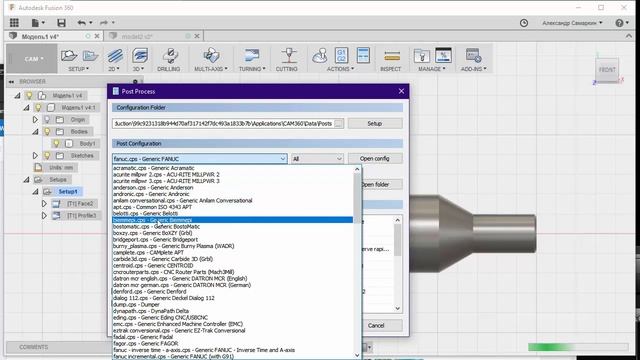Click the browse '...' button for configuration folder
640x360 pixels.
click(338, 124)
